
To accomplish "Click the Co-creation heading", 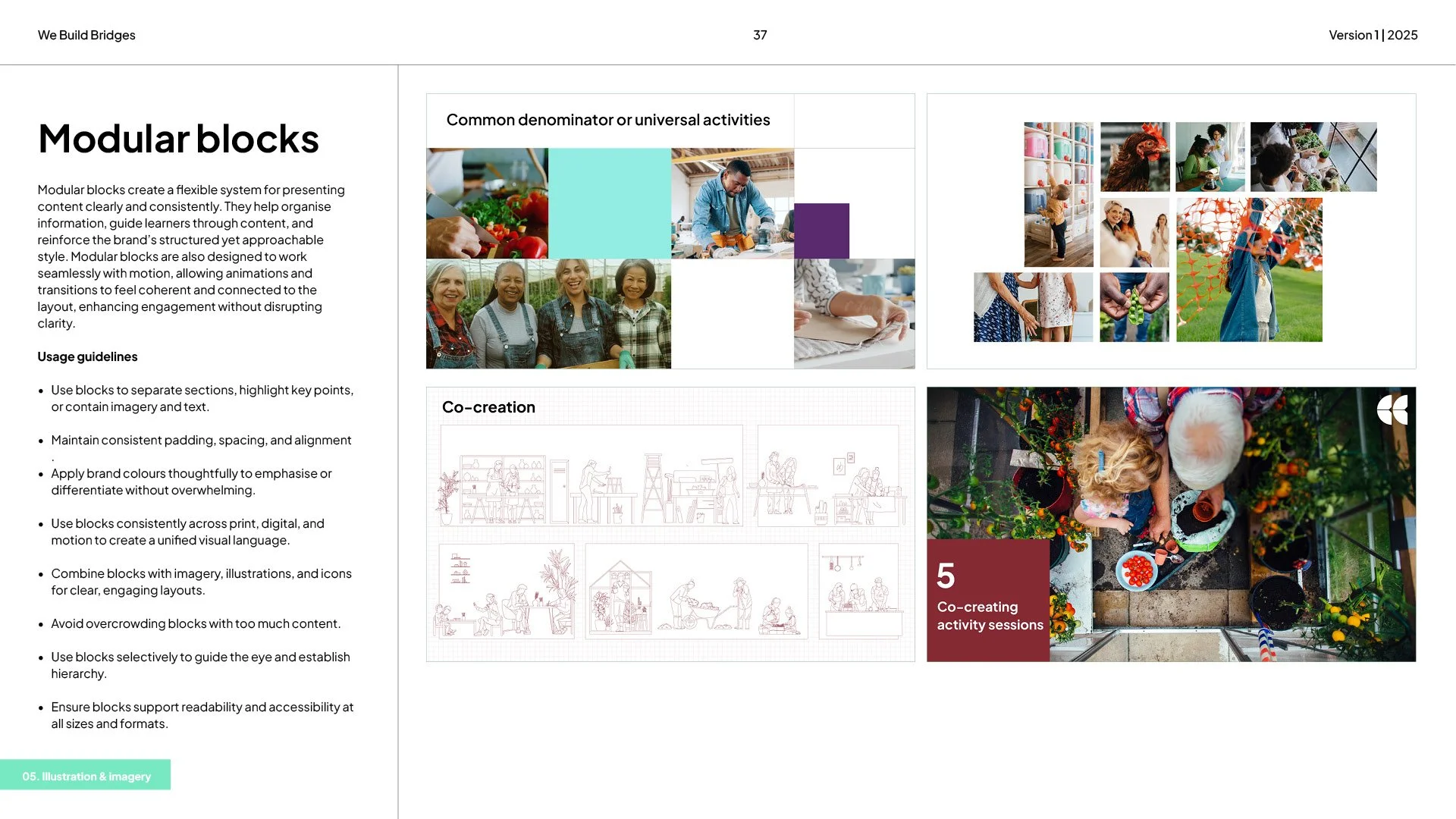I will click(x=488, y=407).
